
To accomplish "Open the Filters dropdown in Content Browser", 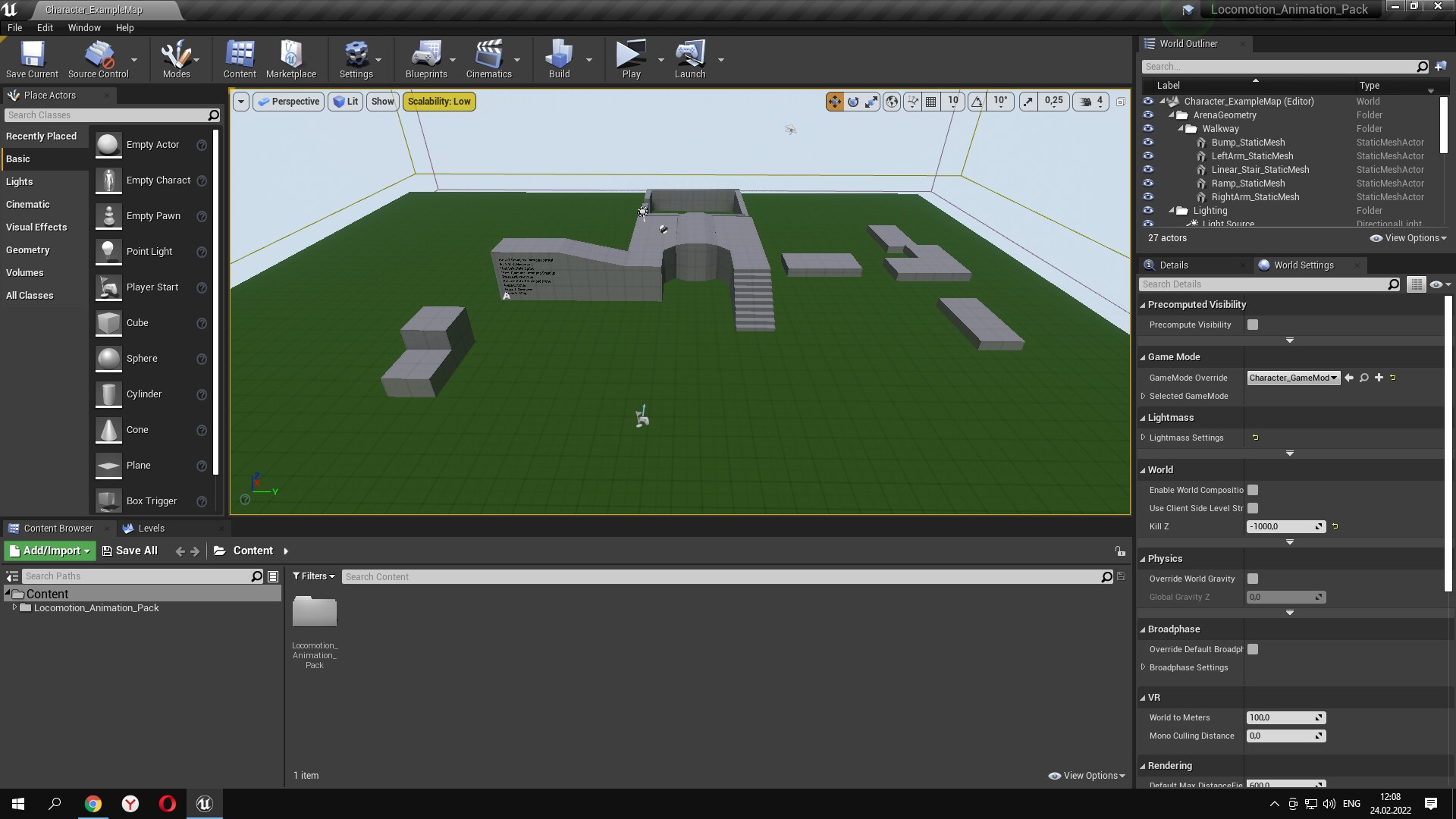I will [x=313, y=576].
